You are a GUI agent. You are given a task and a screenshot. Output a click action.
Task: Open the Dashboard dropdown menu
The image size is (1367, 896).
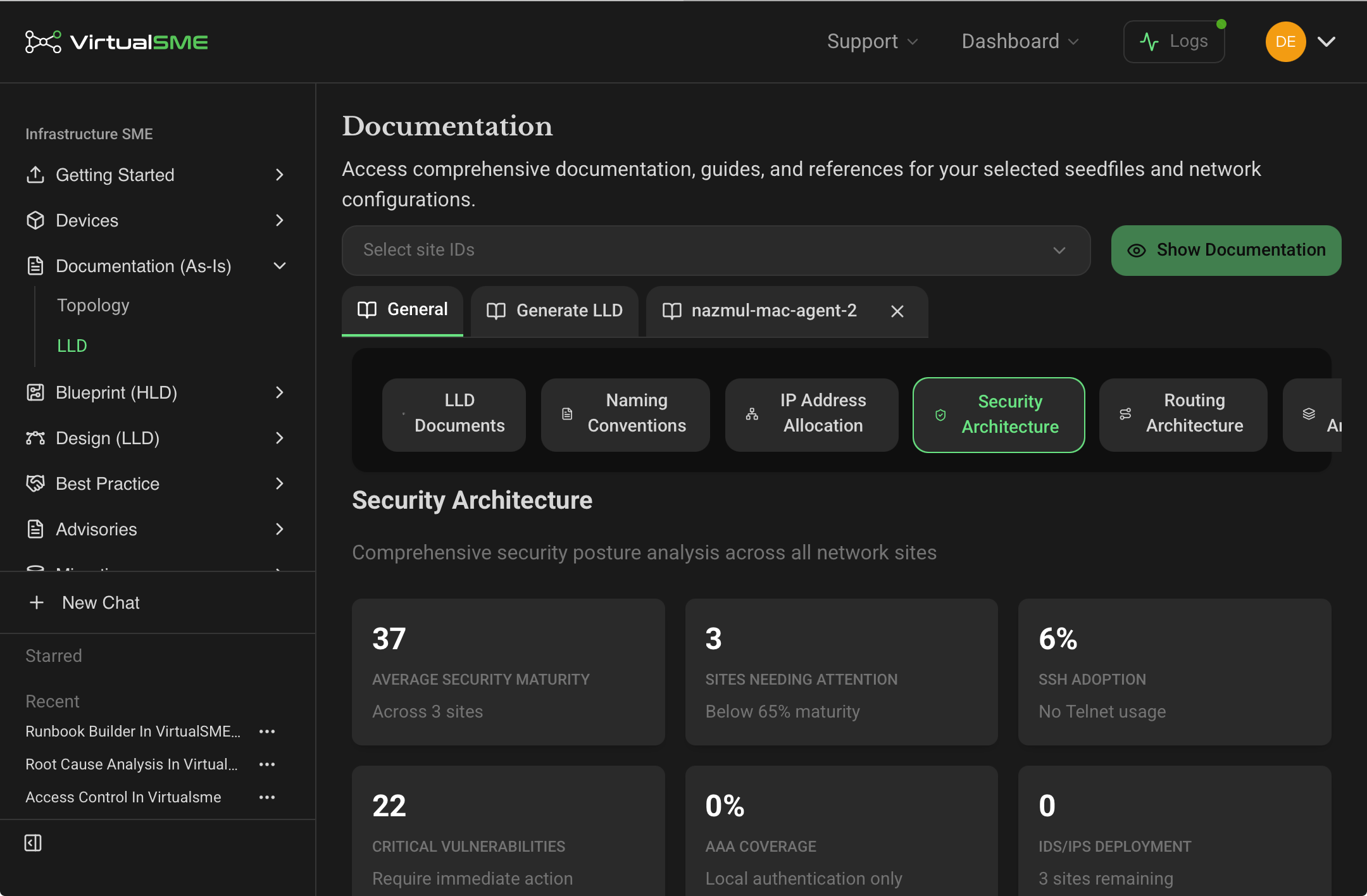click(x=1020, y=42)
